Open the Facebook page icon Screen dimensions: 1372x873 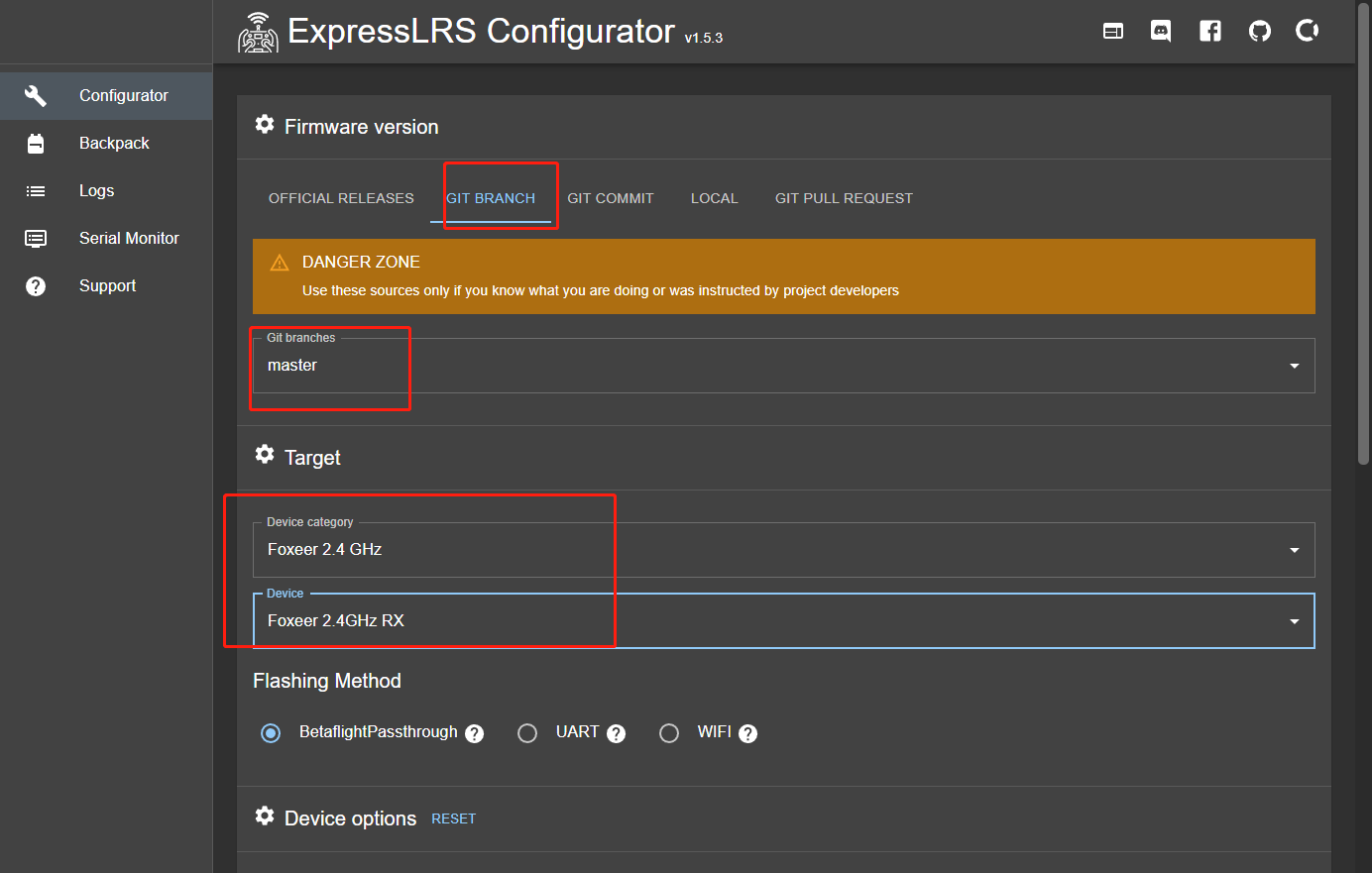point(1210,32)
